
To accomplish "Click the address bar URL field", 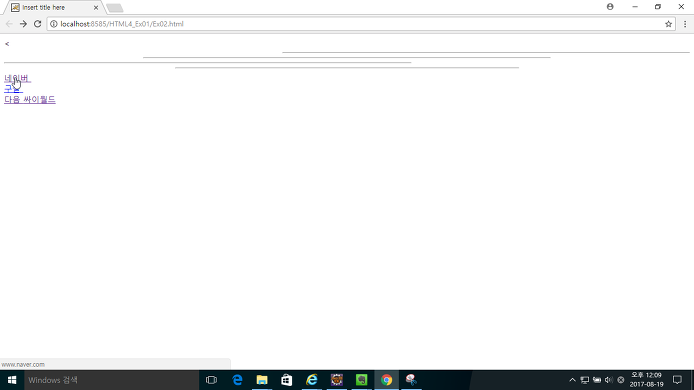I will pyautogui.click(x=361, y=24).
